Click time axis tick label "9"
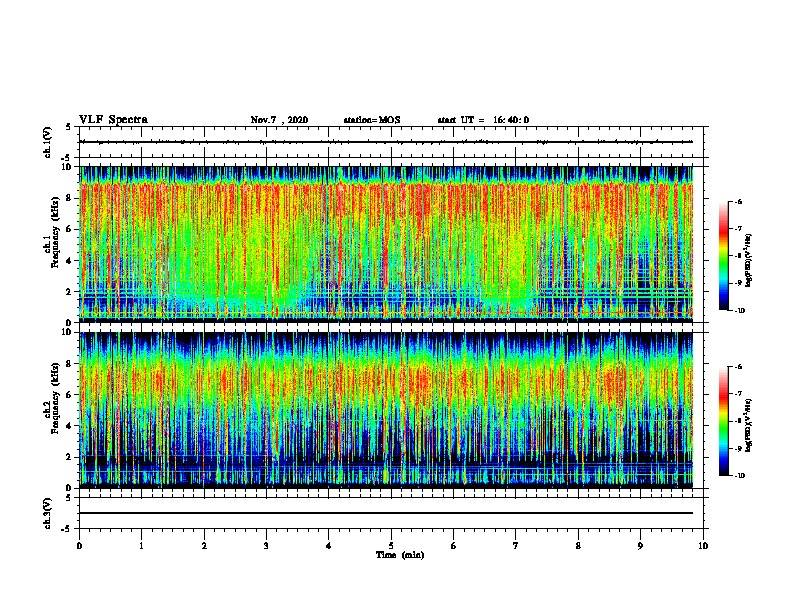This screenshot has width=792, height=612. coord(640,546)
